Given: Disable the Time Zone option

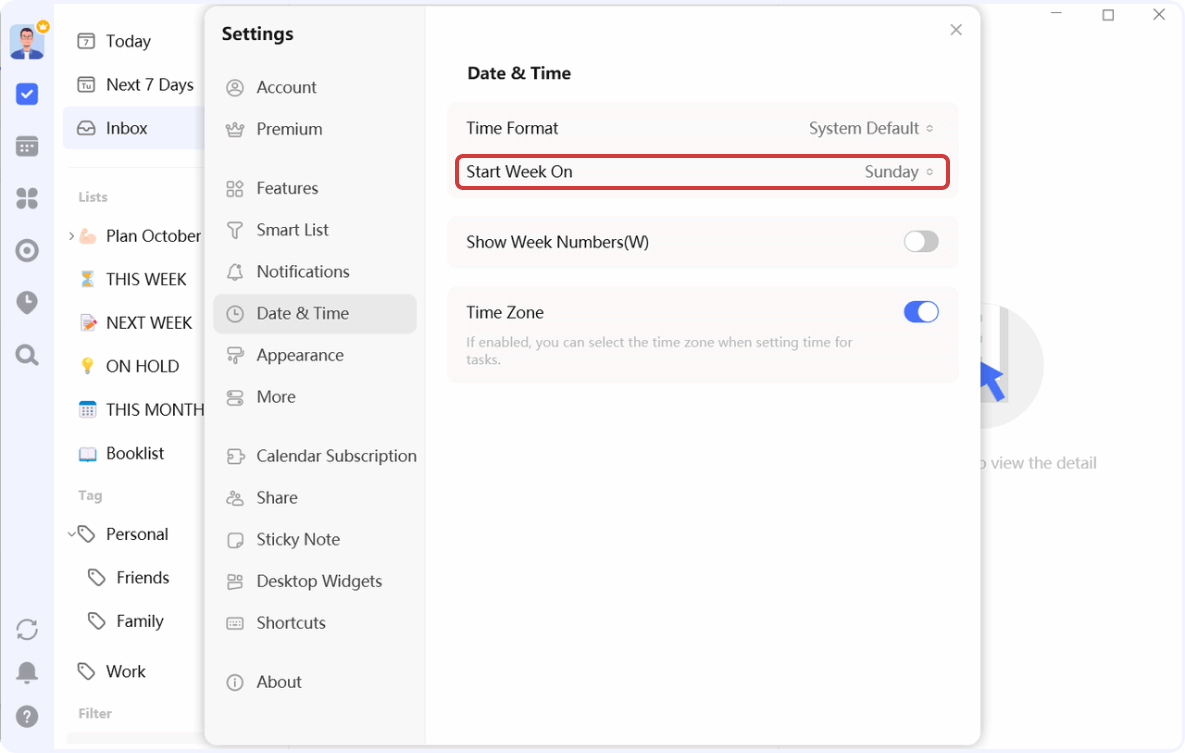Looking at the screenshot, I should [920, 312].
